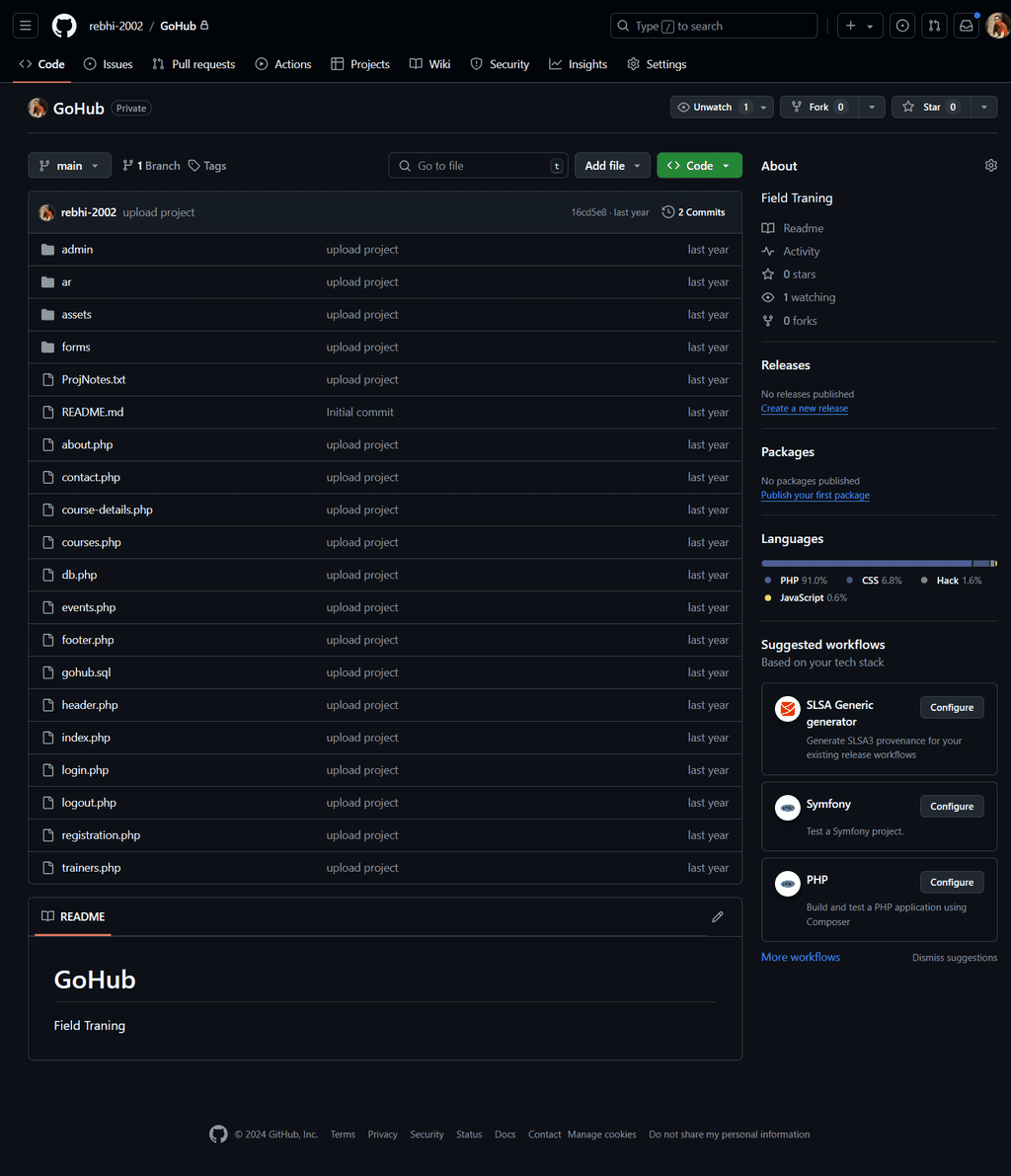
Task: Click Dismiss suggestions
Action: [x=955, y=959]
